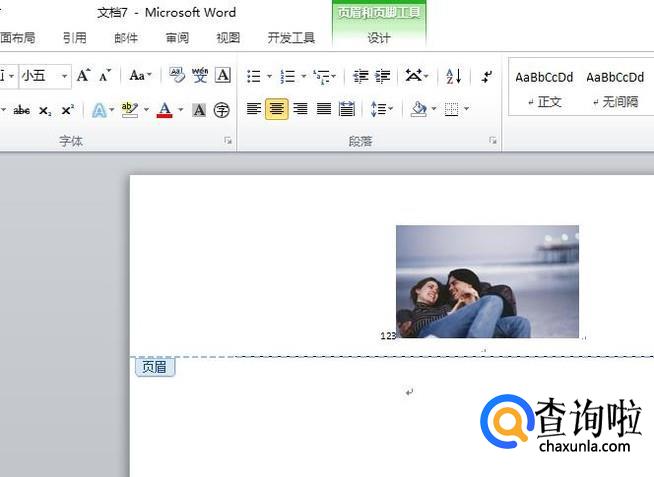Toggle superscript formatting

point(68,110)
